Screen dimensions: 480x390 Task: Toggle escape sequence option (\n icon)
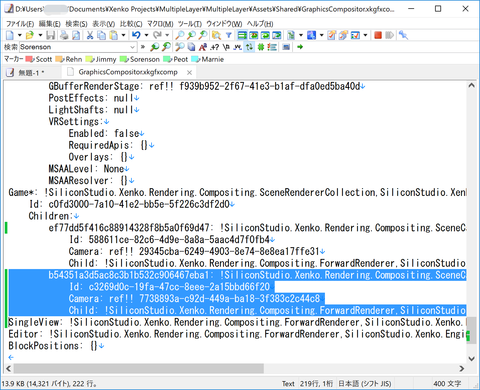[226, 47]
